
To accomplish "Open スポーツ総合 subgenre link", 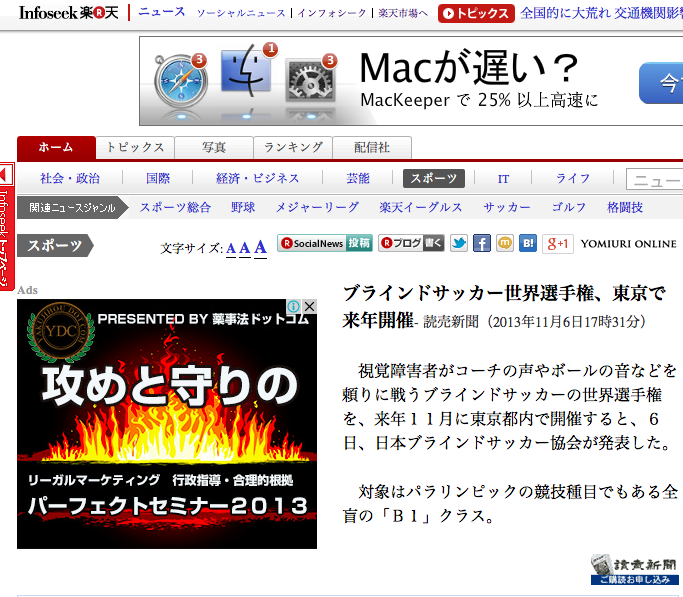I will pos(175,207).
